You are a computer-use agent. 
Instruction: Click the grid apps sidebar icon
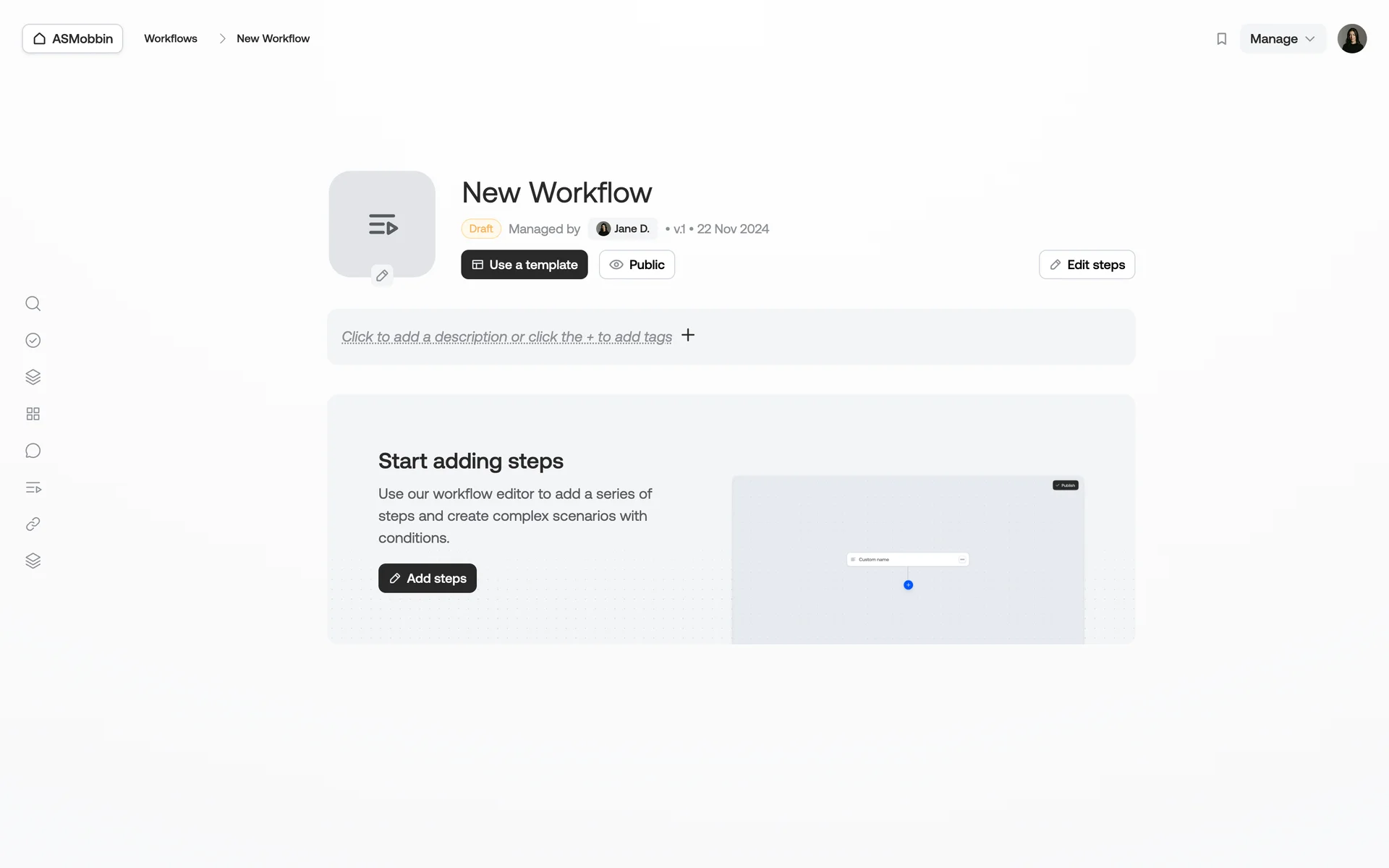33,414
